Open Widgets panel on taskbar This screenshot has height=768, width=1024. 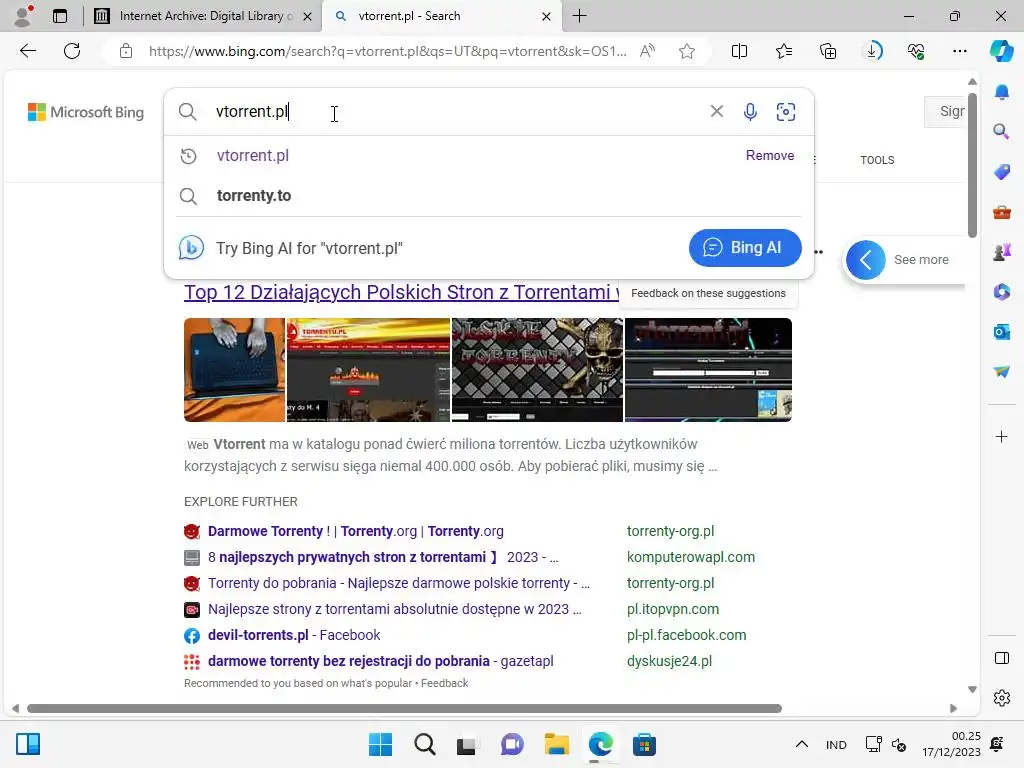click(x=28, y=744)
